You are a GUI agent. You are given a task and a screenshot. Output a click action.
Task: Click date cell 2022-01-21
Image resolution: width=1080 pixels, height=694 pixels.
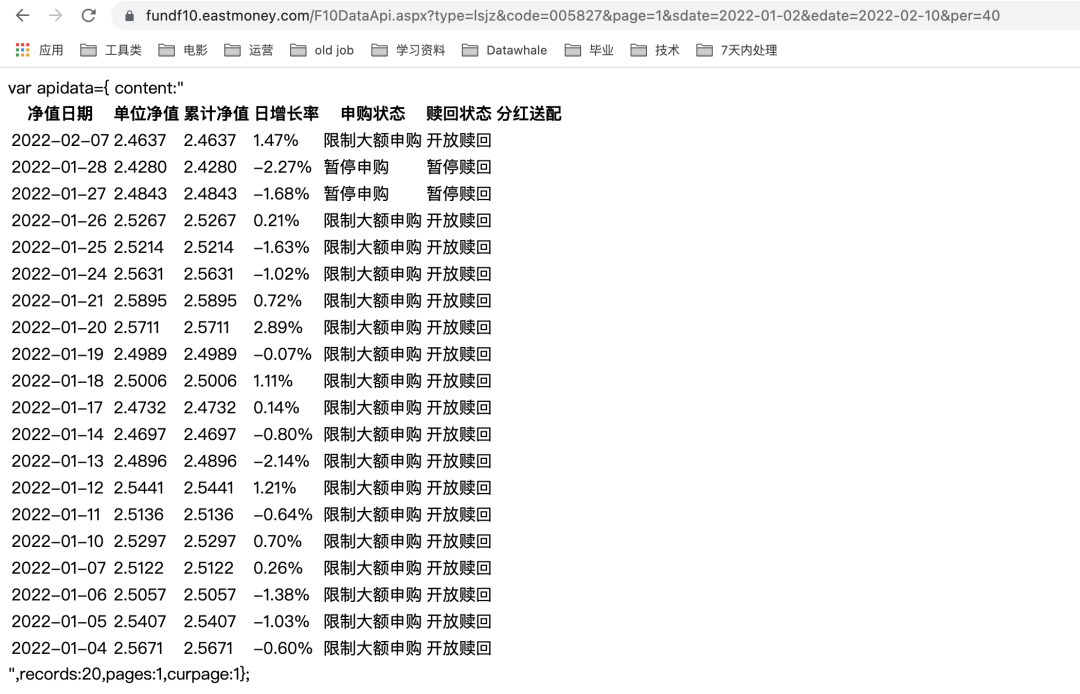[58, 301]
